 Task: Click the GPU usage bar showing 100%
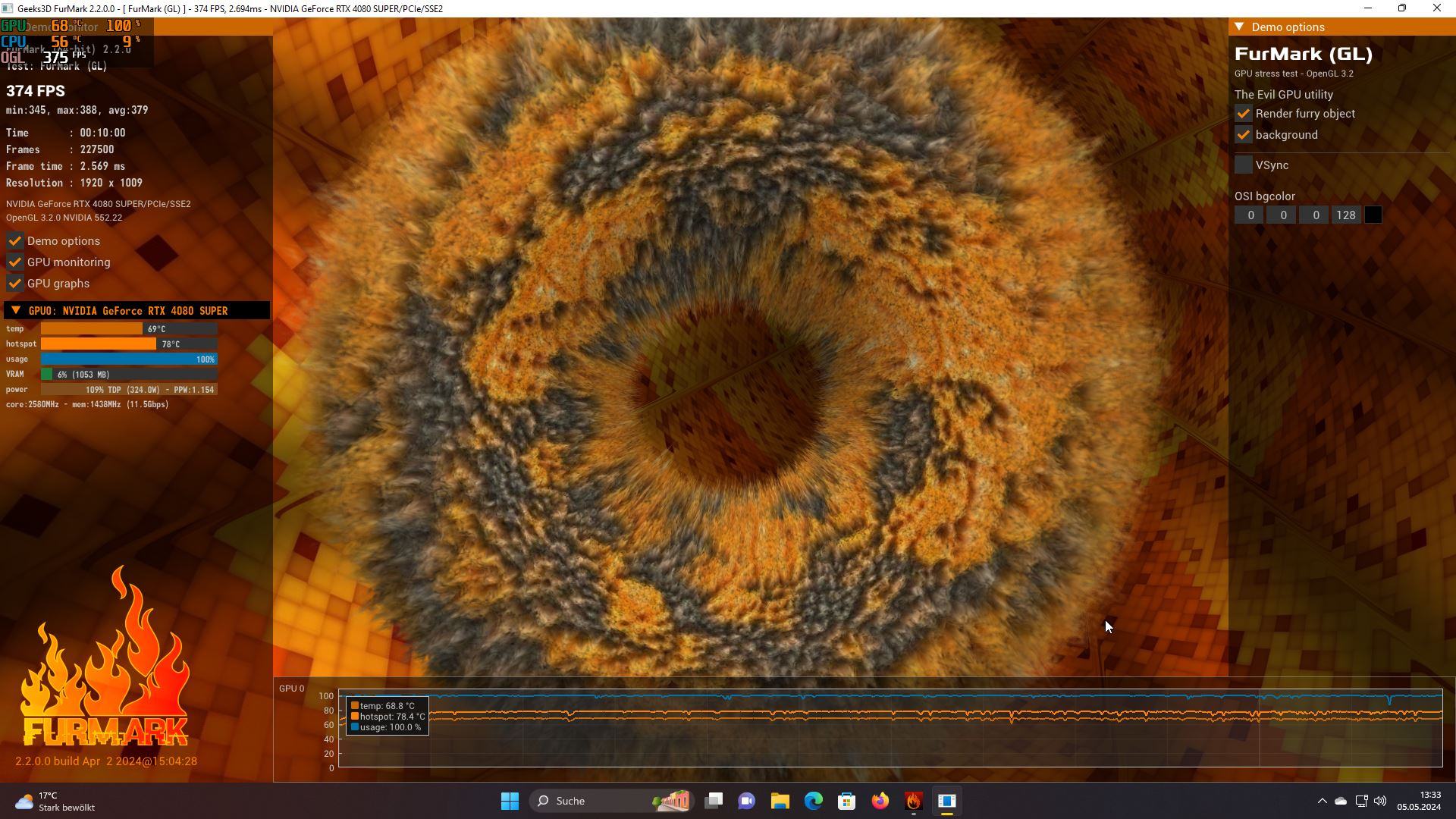pyautogui.click(x=129, y=359)
